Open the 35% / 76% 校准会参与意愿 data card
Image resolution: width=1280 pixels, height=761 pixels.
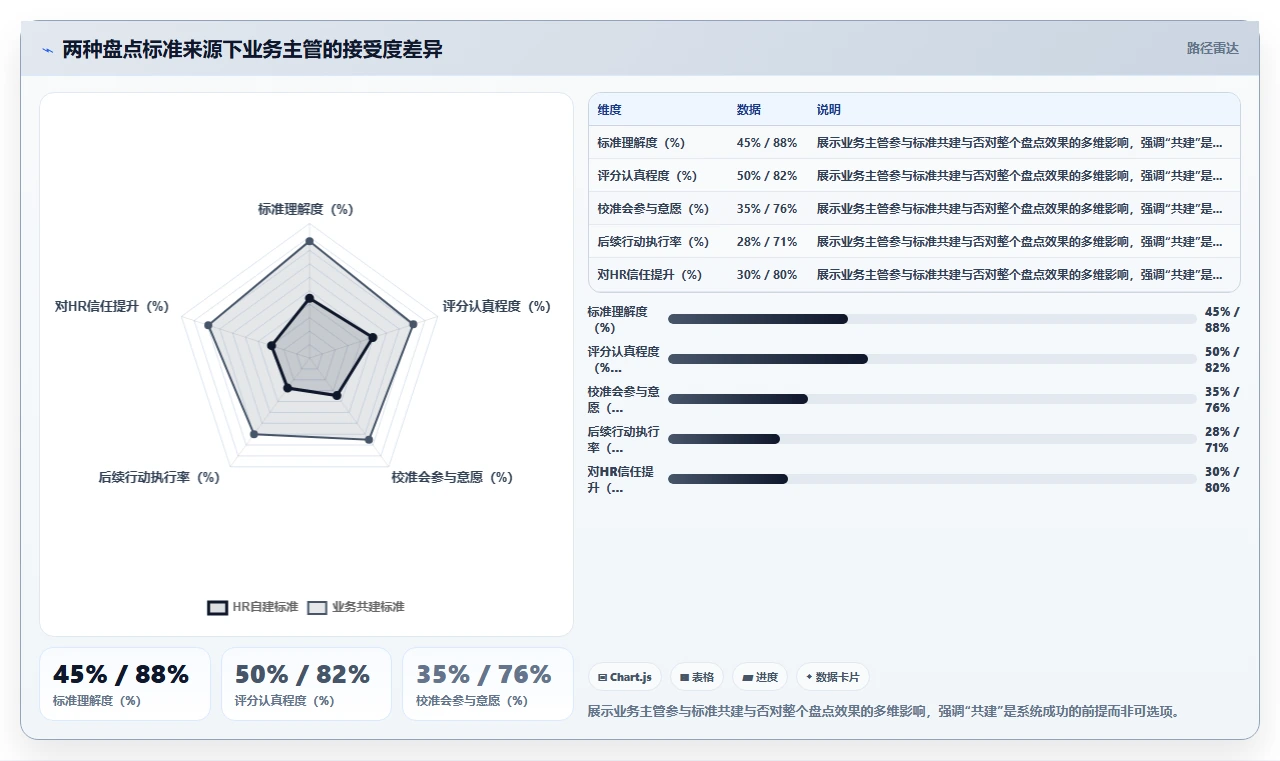(488, 684)
